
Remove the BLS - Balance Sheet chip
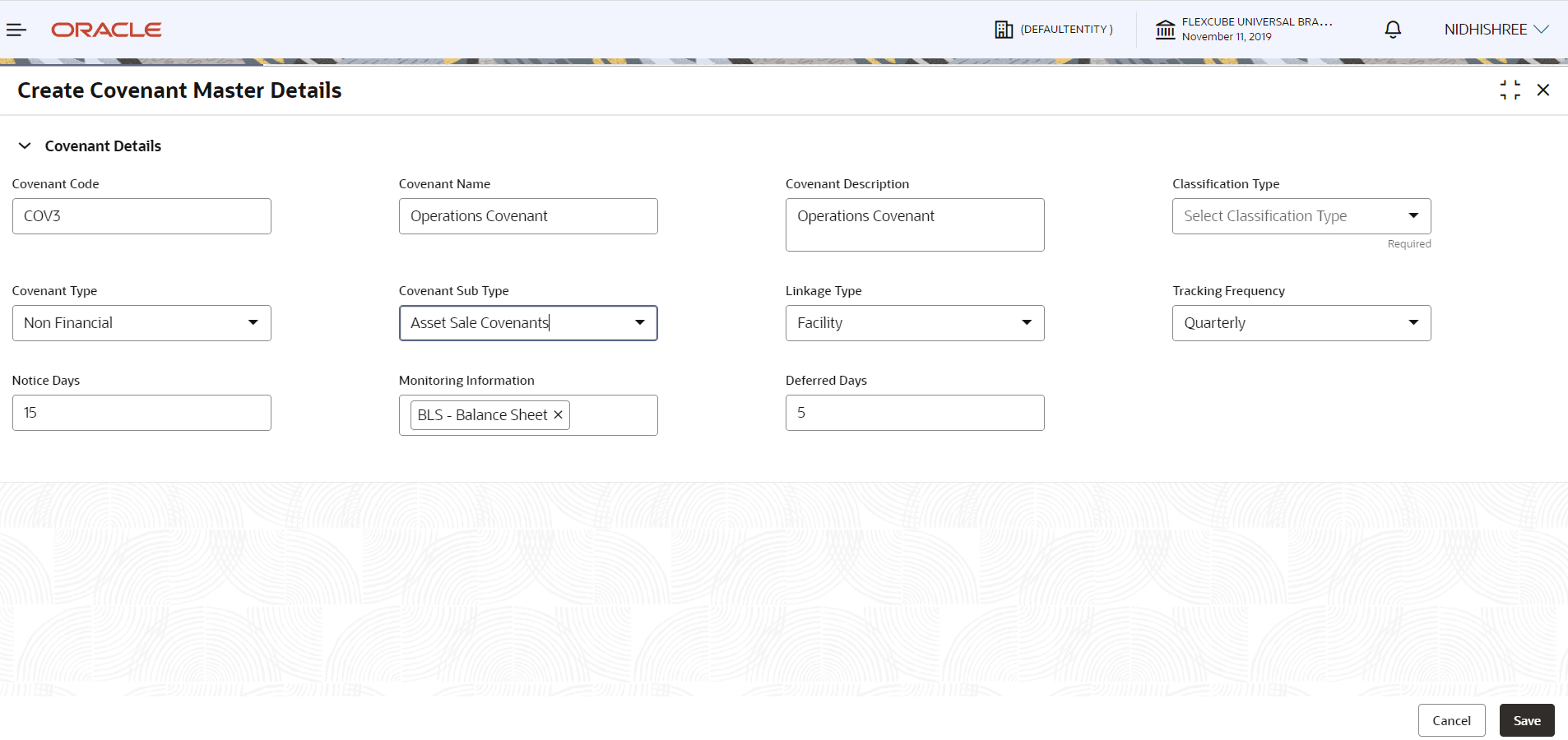tap(558, 414)
